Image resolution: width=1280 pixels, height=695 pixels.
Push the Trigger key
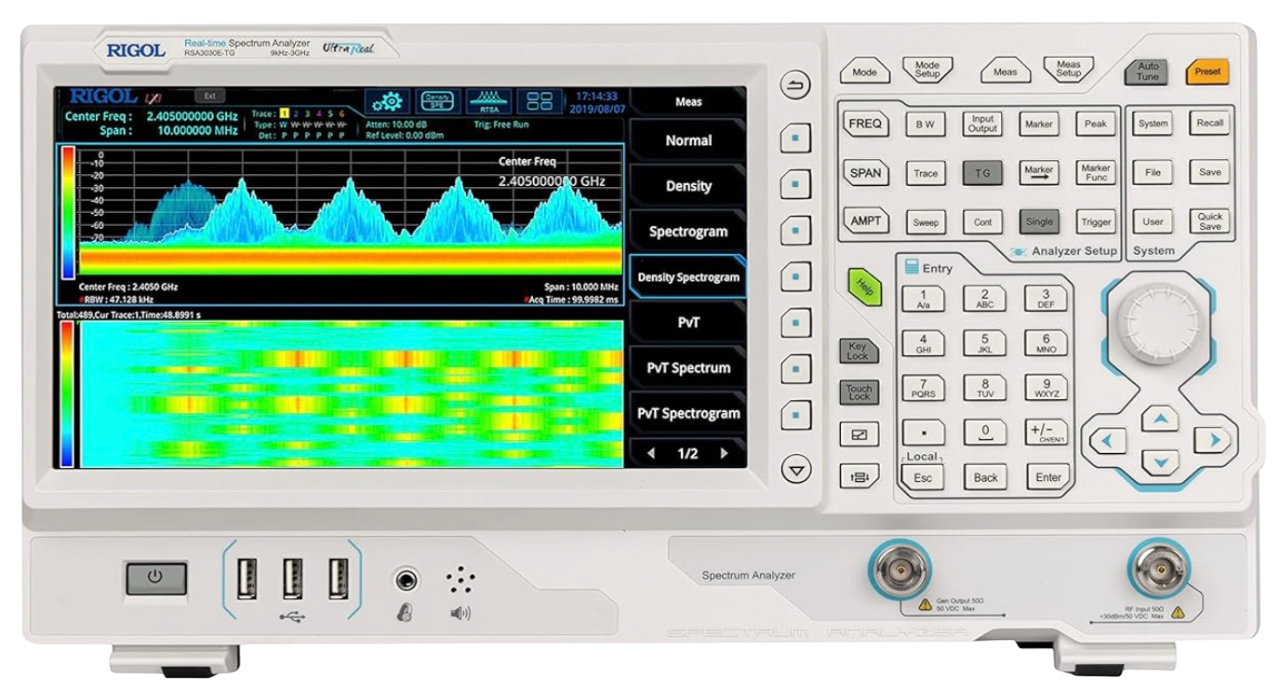point(1095,222)
